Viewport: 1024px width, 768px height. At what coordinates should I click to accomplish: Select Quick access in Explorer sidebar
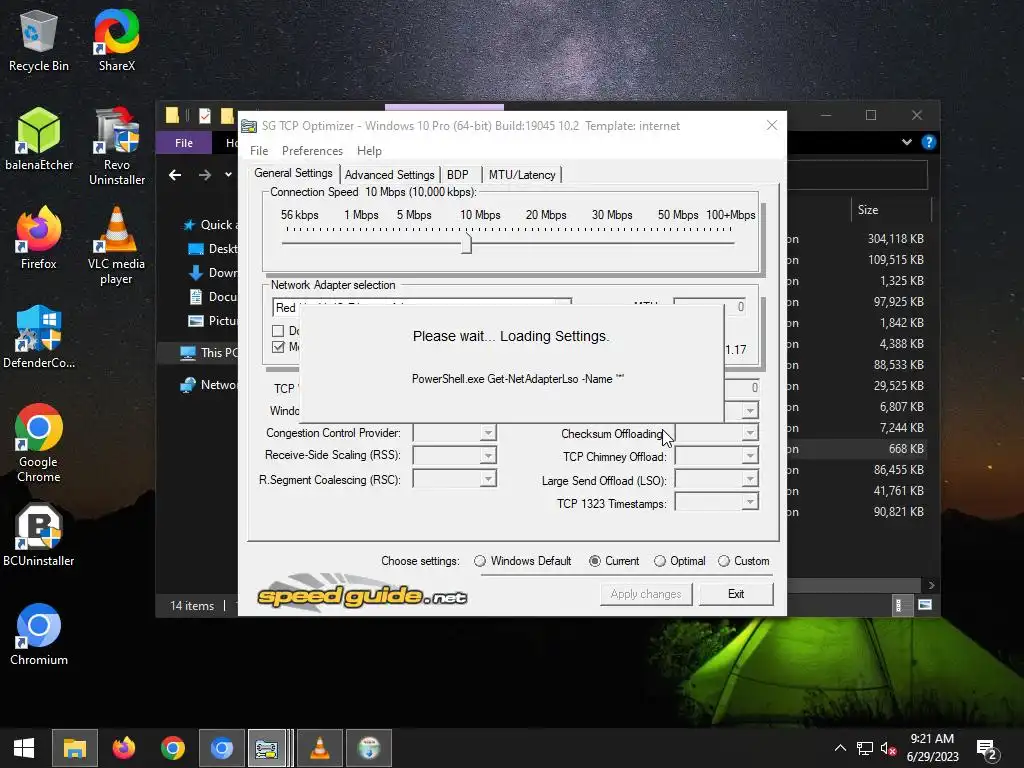[209, 225]
